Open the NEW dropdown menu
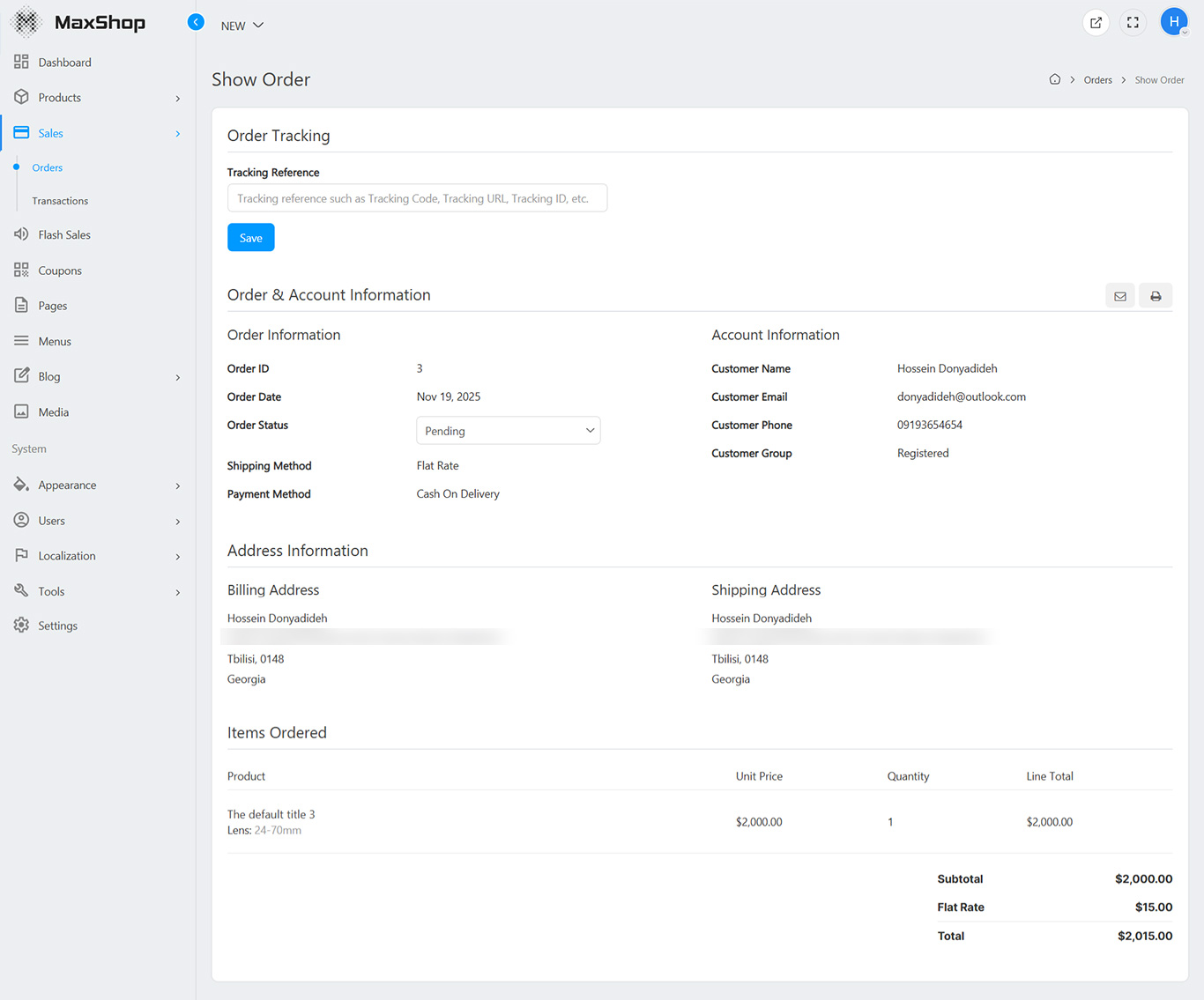Screen dimensions: 1204x1000 tap(242, 26)
